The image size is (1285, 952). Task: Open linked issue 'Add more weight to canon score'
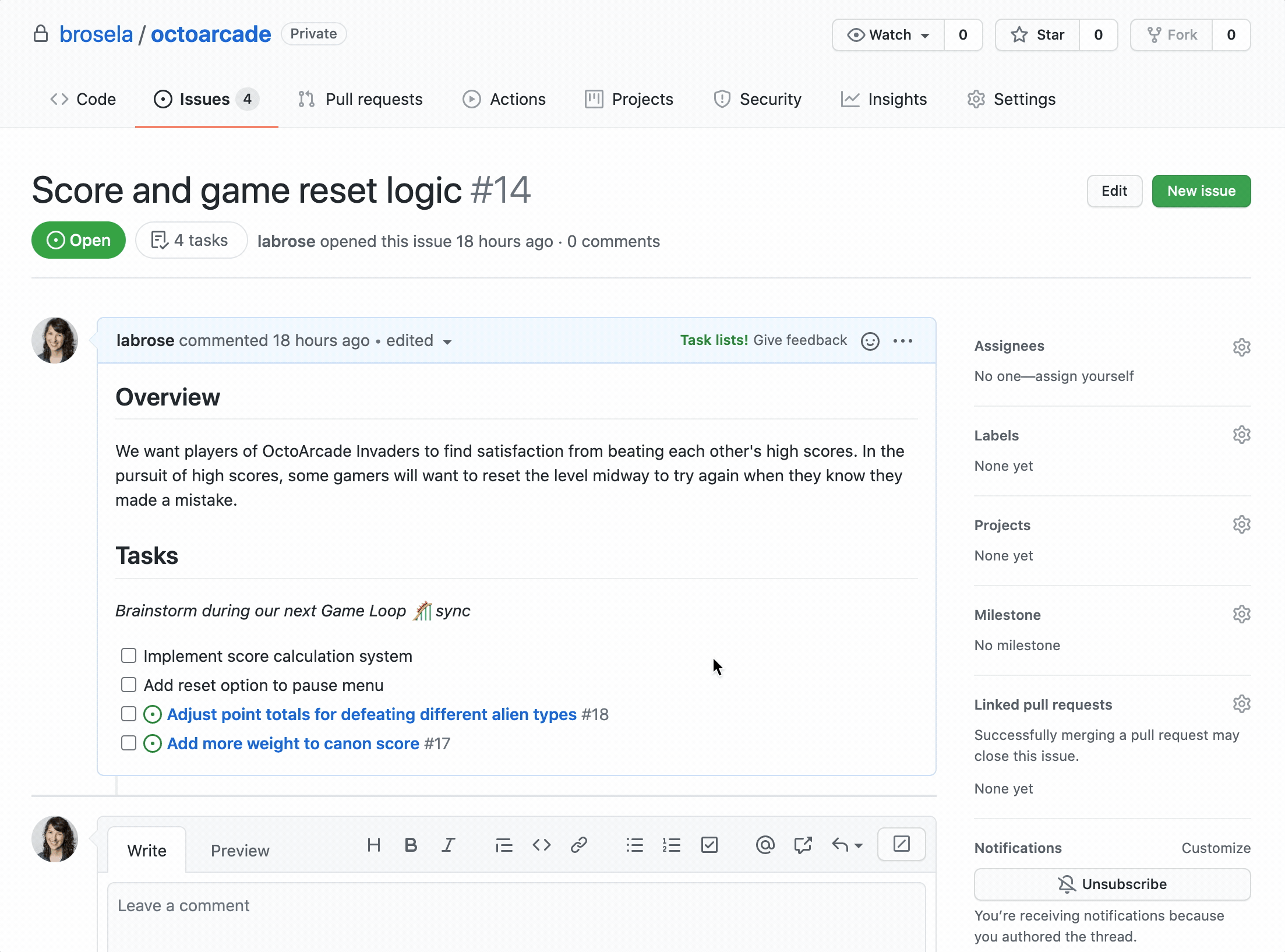(x=293, y=743)
